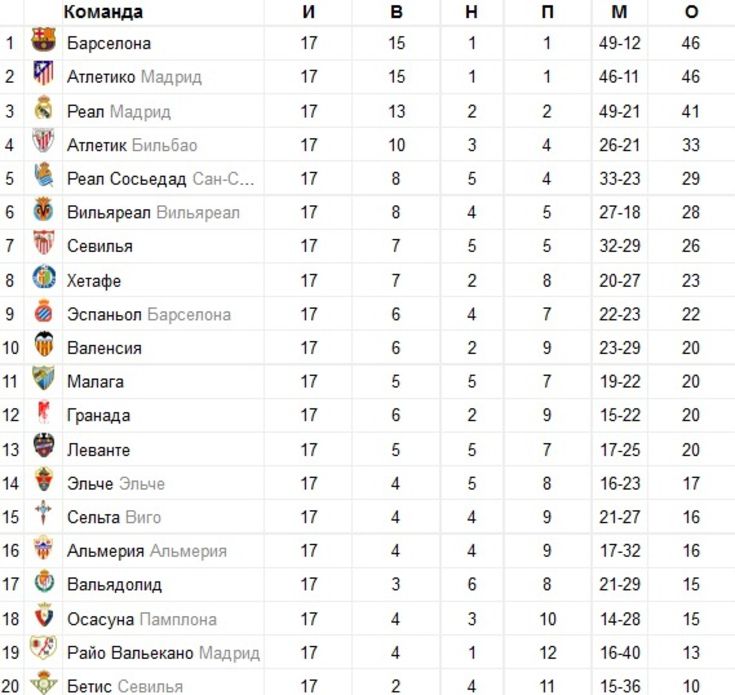Click the Valencia bat crest icon
This screenshot has height=695, width=735.
(44, 344)
